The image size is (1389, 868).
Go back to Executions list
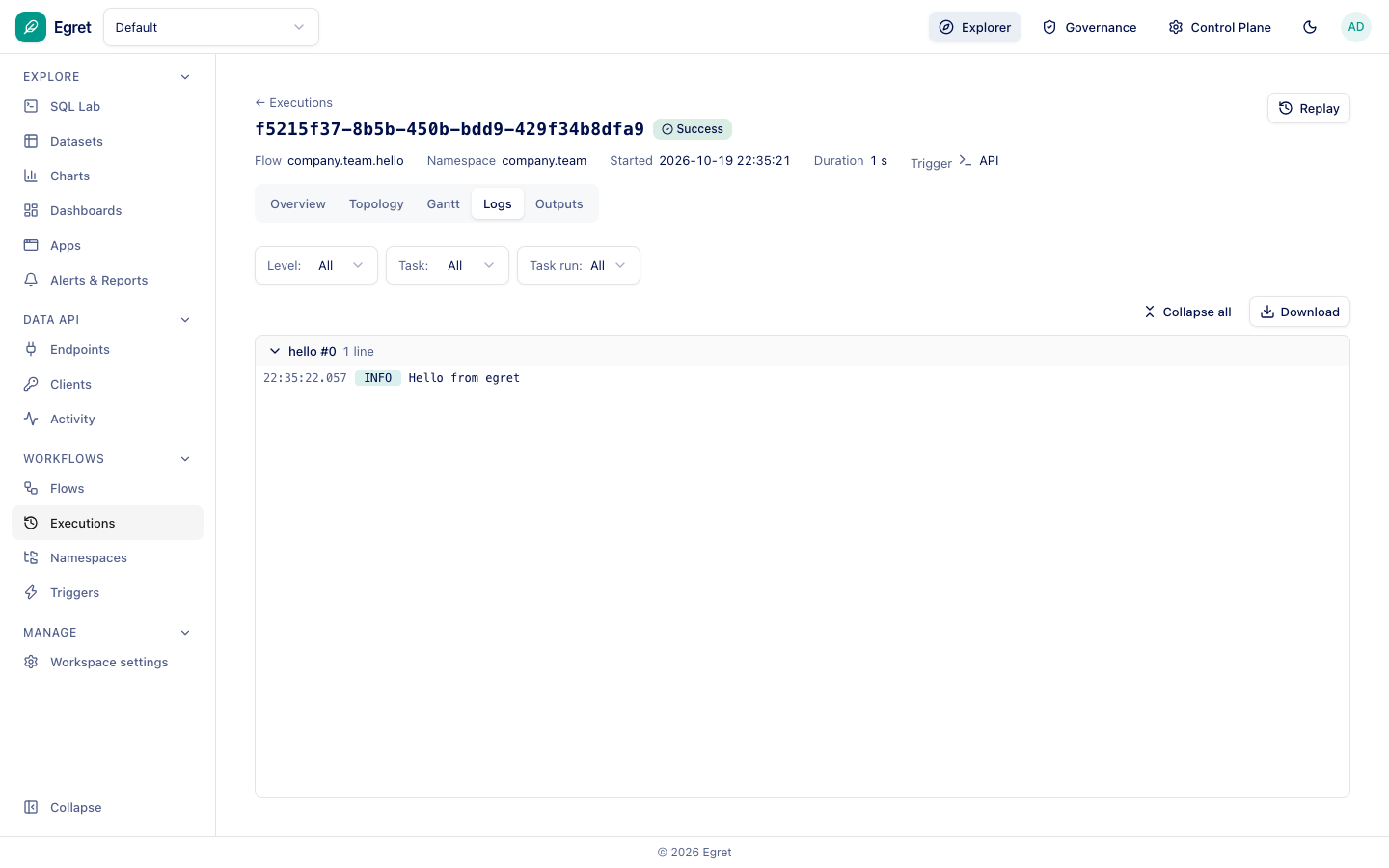(x=293, y=102)
